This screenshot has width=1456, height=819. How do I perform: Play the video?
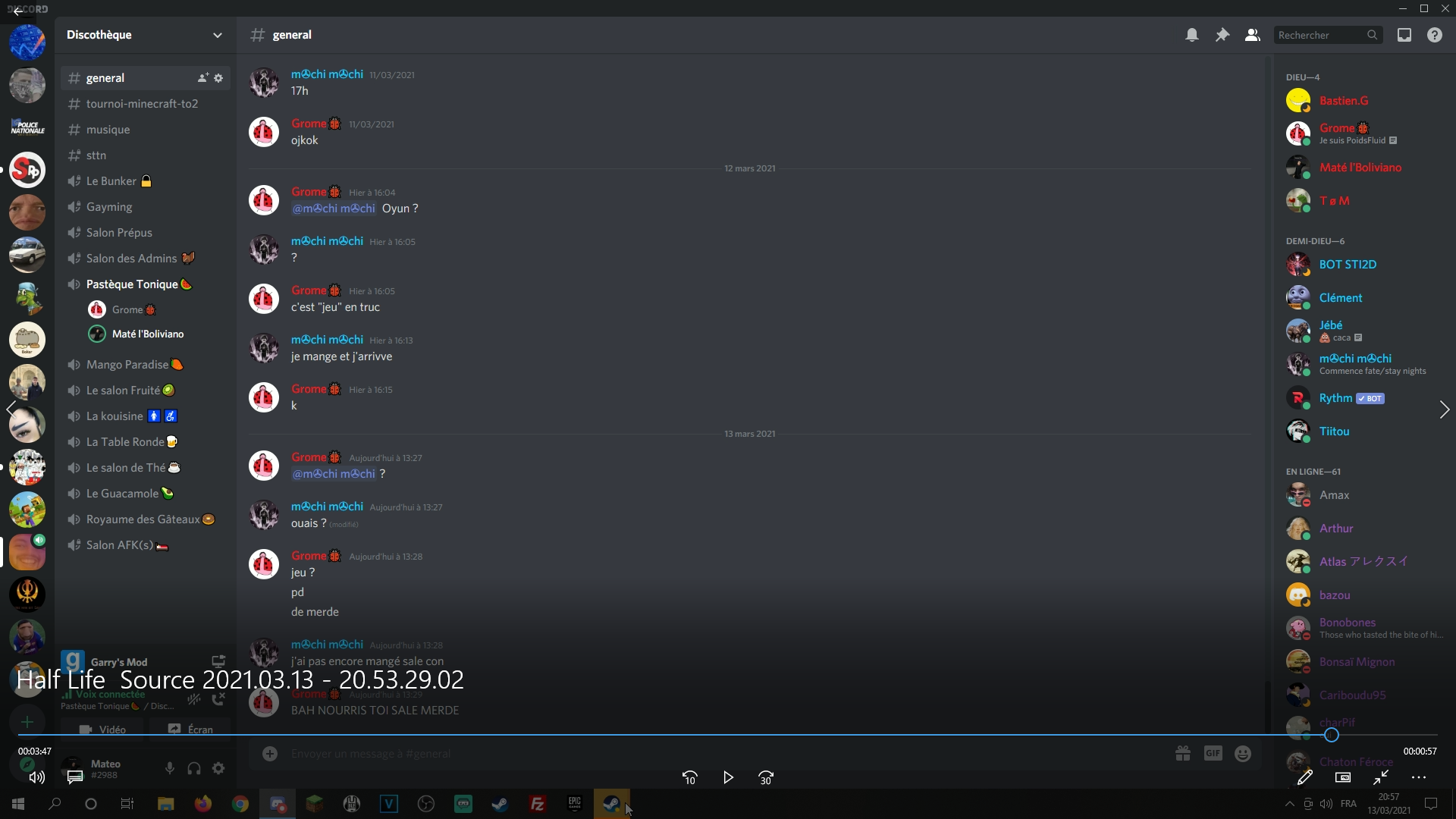pos(728,777)
